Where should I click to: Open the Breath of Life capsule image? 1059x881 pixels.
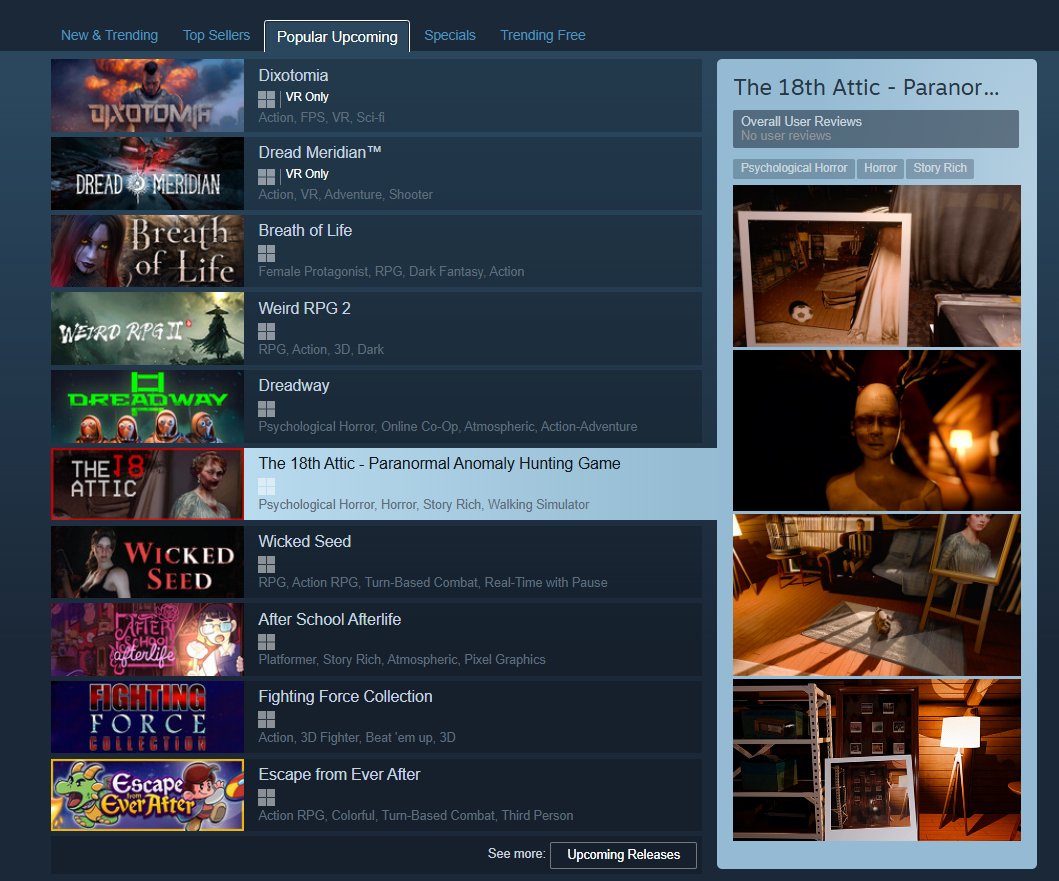pos(147,251)
